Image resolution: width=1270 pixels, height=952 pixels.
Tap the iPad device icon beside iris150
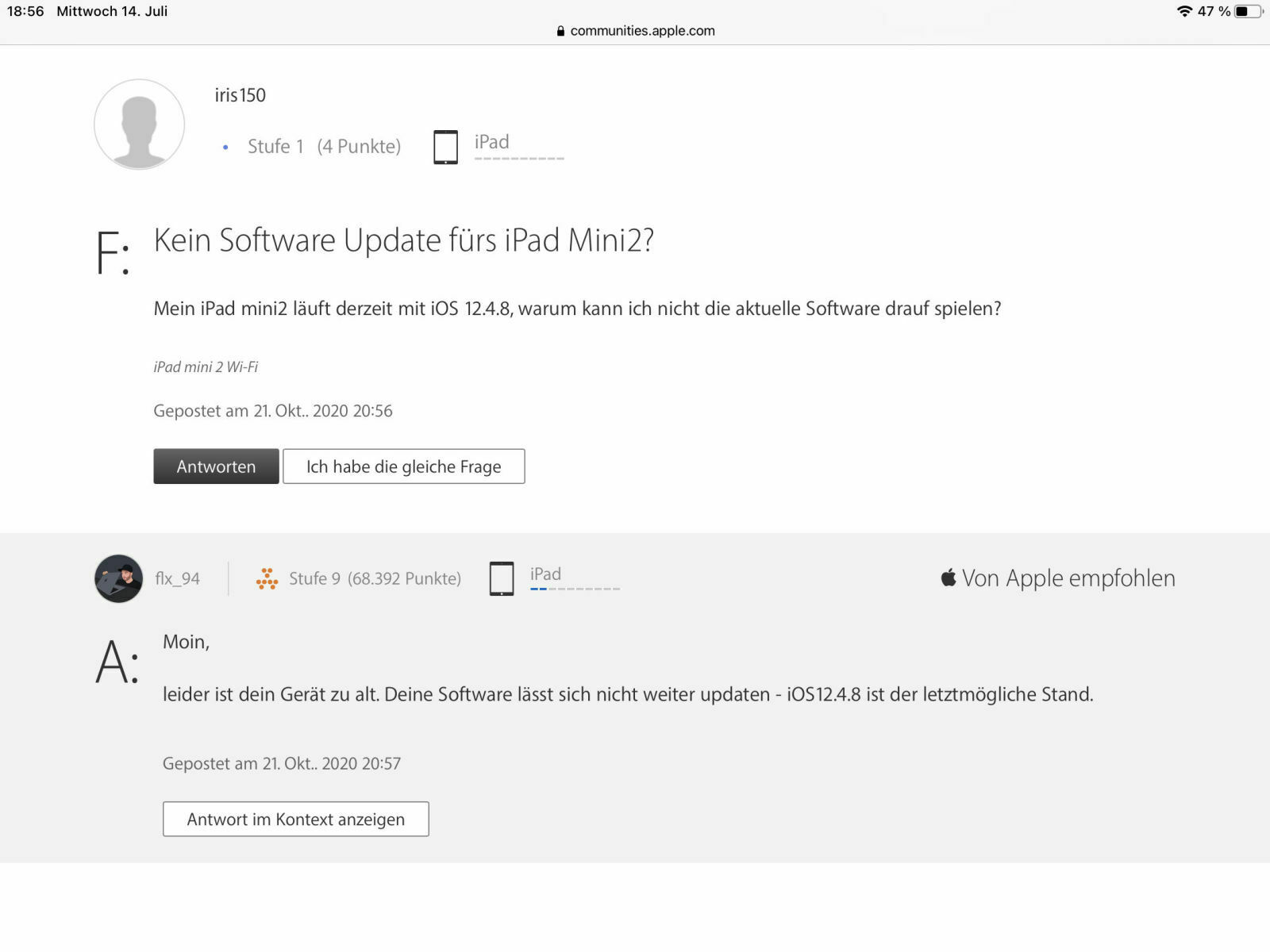coord(445,147)
